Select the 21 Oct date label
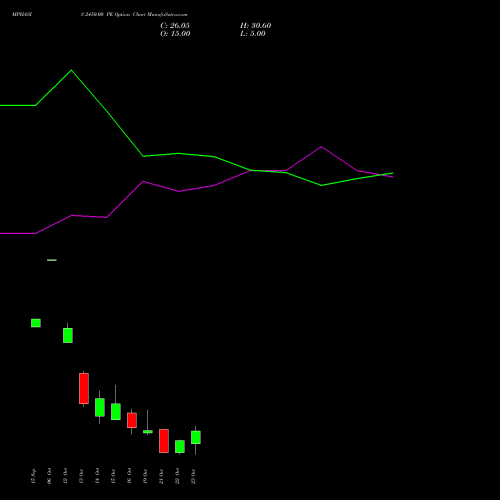The width and height of the screenshot is (500, 500). pos(161,476)
